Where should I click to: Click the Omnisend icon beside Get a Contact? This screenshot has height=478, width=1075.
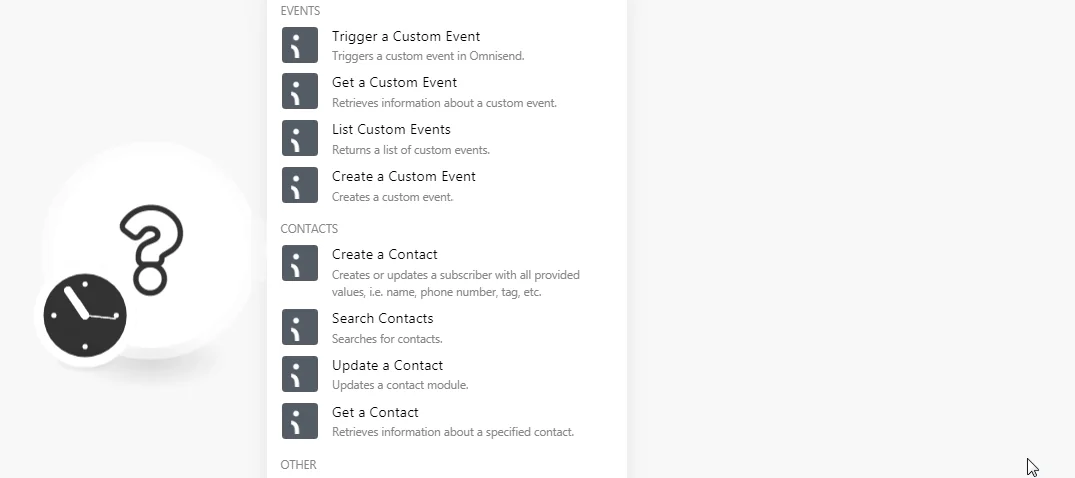point(300,421)
